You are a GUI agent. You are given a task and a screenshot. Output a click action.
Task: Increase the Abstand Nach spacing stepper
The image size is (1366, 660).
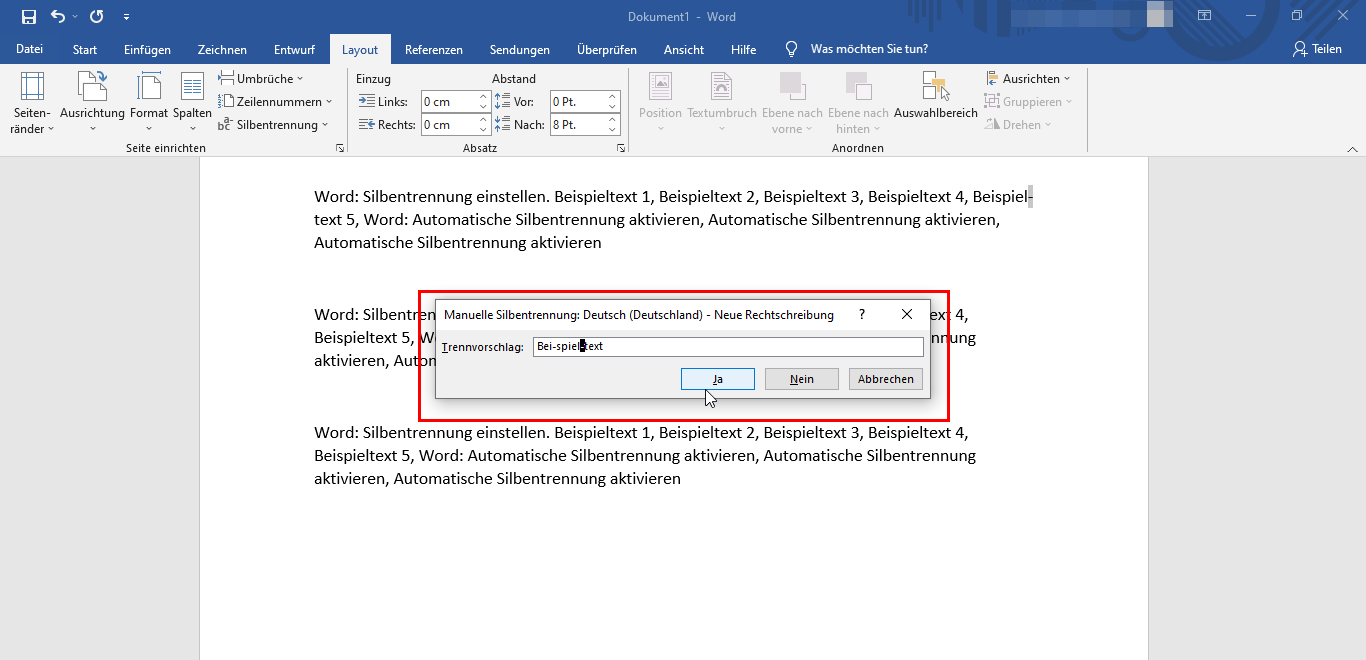coord(613,120)
